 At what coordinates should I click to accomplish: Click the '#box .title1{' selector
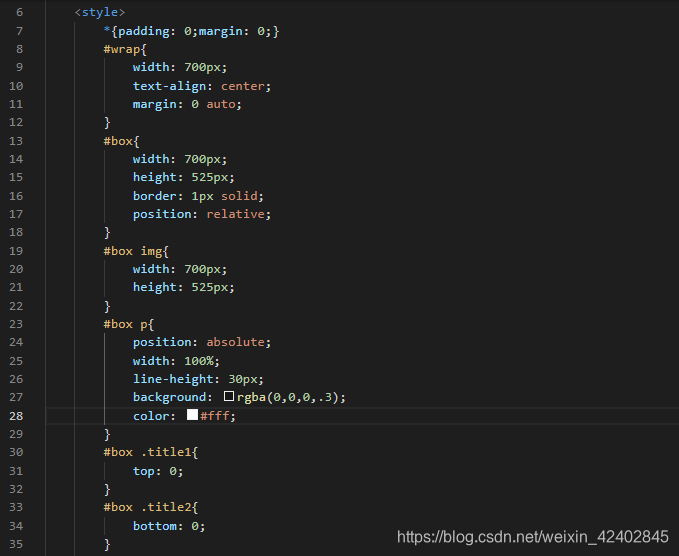[151, 453]
